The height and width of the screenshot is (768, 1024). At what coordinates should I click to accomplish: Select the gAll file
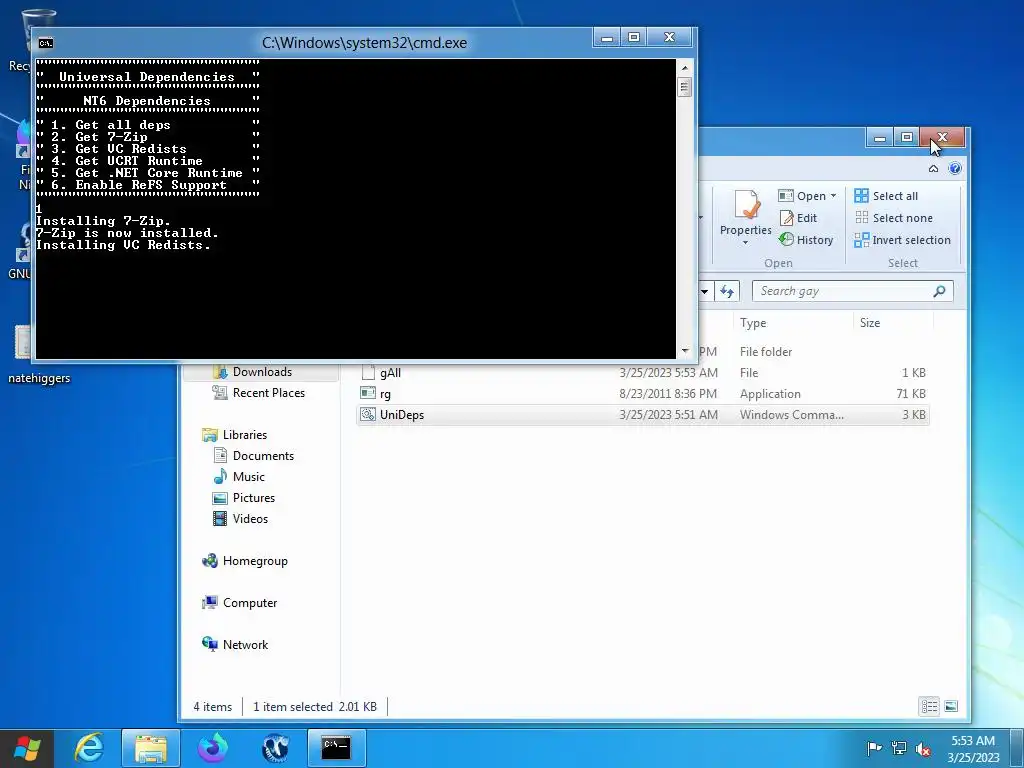pyautogui.click(x=643, y=373)
